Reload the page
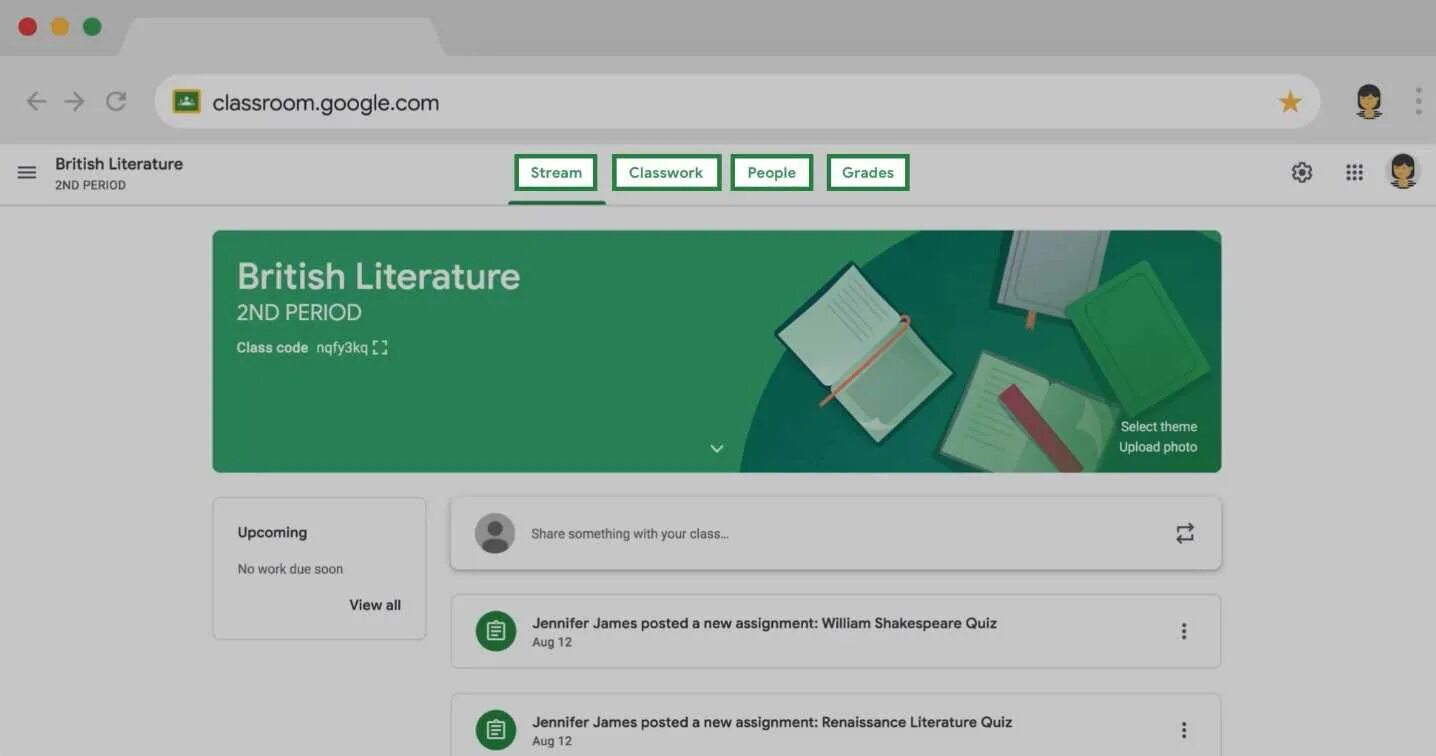This screenshot has width=1436, height=756. tap(116, 102)
